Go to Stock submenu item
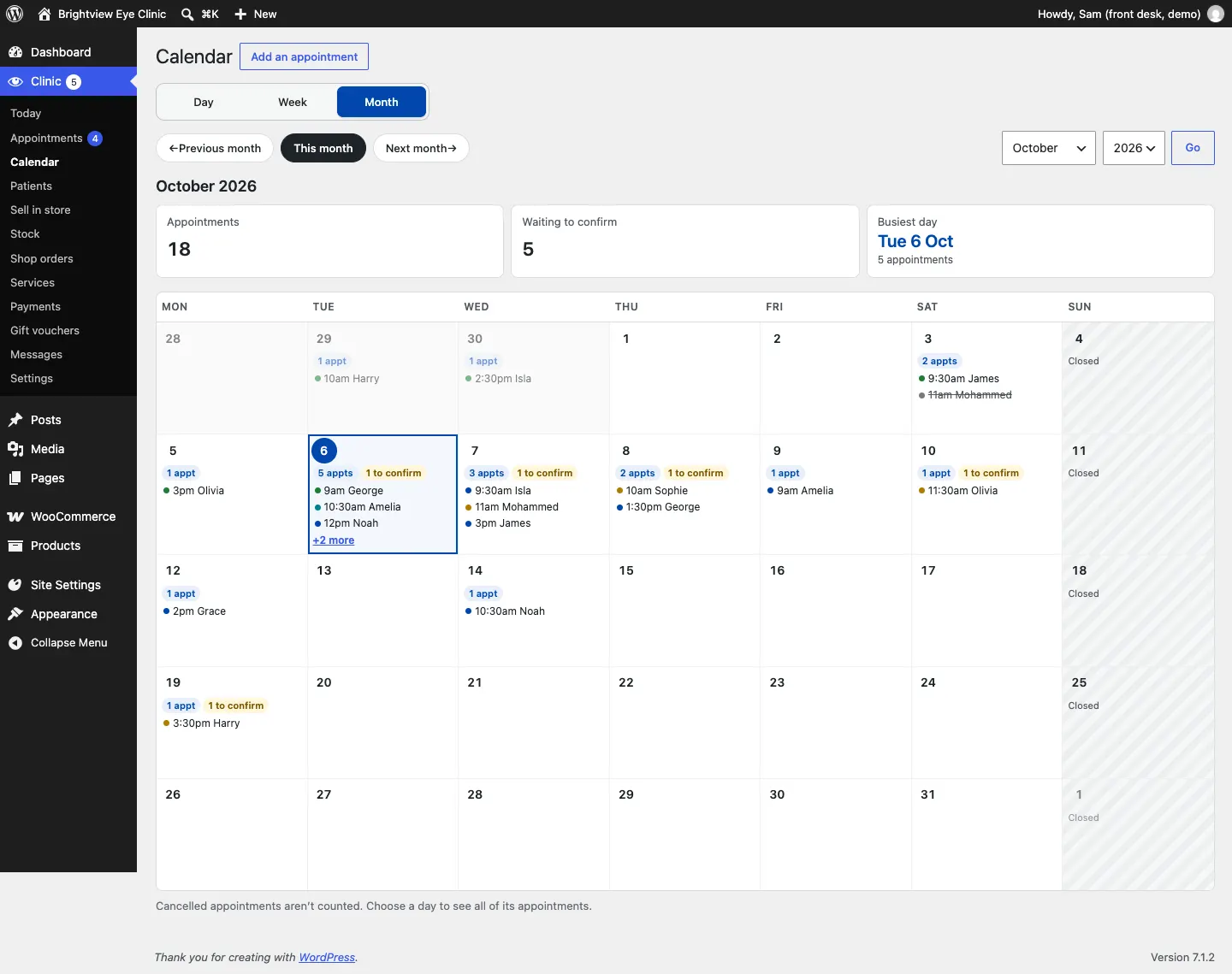The height and width of the screenshot is (974, 1232). coord(25,233)
